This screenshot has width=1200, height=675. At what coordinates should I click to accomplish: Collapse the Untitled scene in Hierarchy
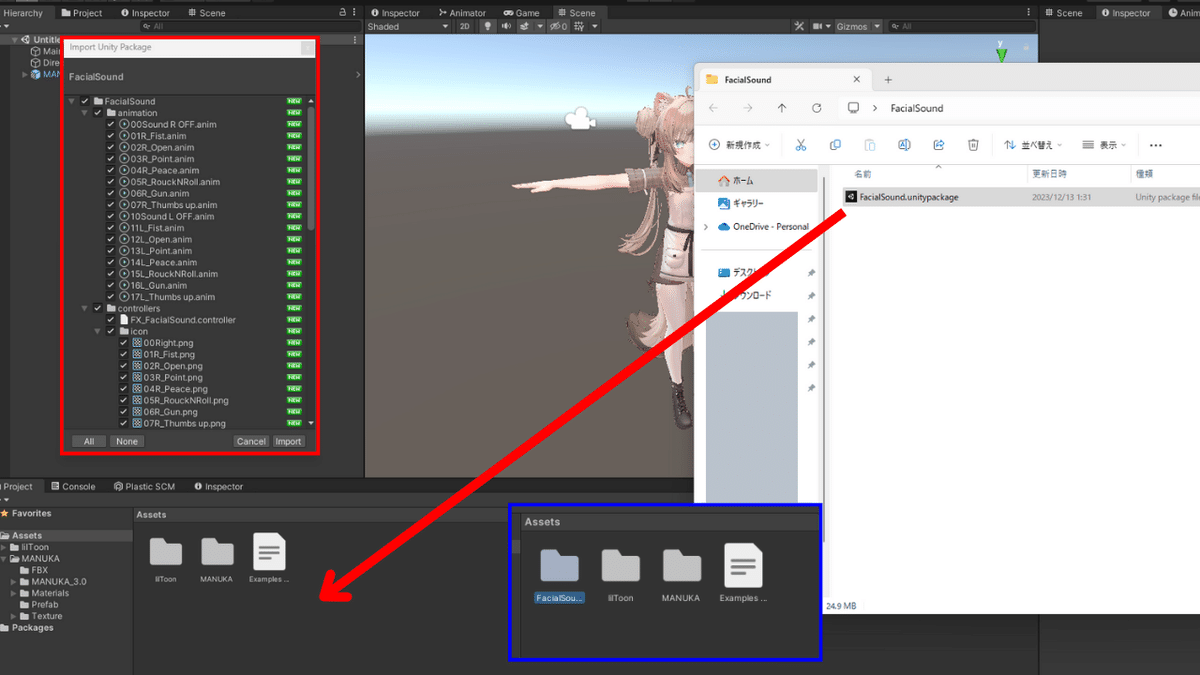[13, 40]
